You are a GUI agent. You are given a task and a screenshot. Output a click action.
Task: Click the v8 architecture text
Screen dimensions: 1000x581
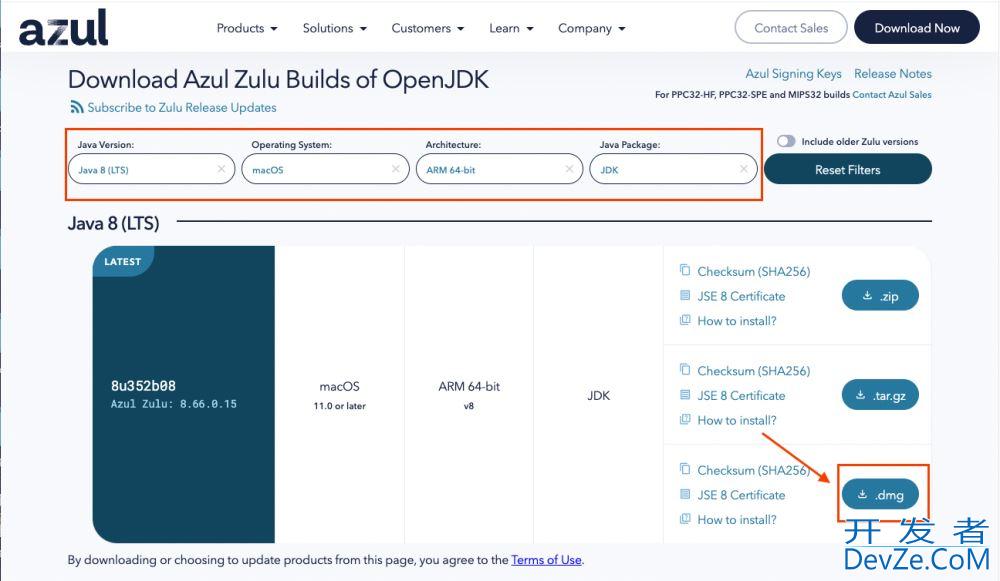click(x=469, y=406)
